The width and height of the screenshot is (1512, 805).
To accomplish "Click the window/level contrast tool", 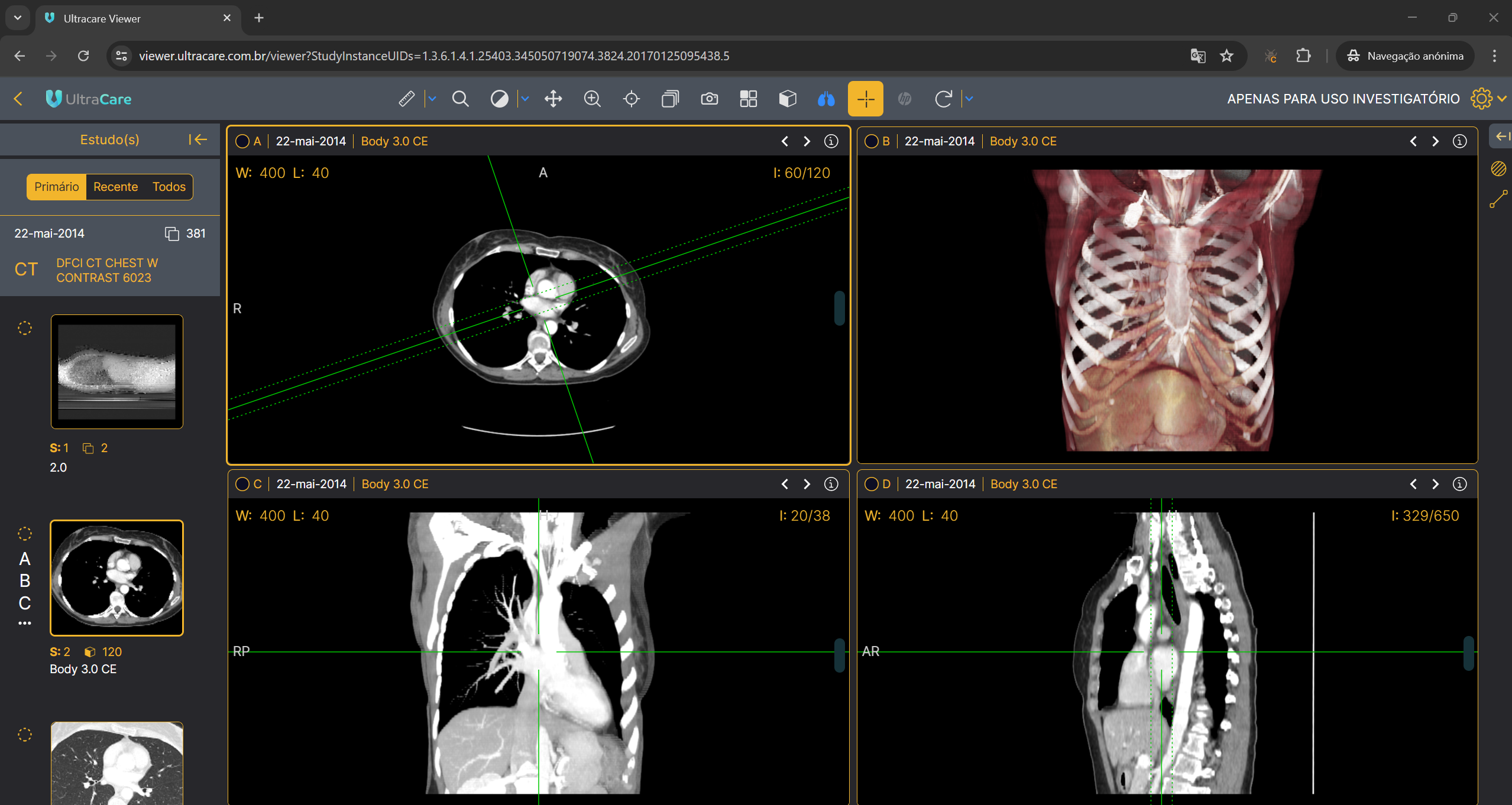I will click(x=499, y=99).
